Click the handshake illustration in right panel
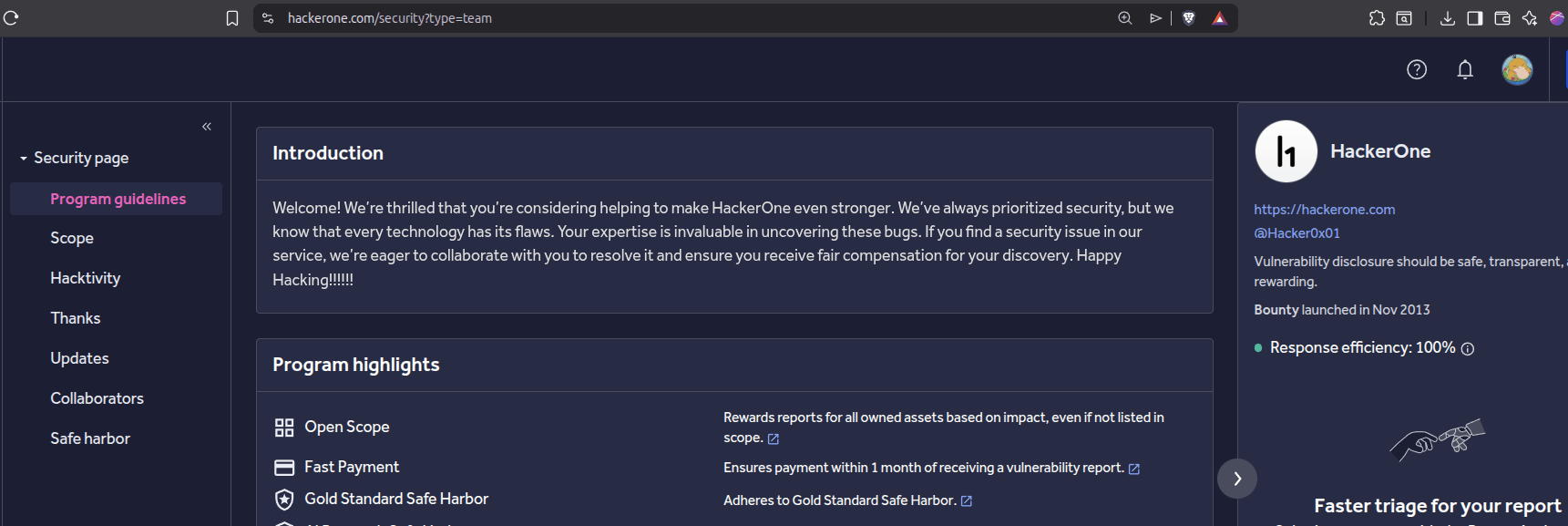1568x526 pixels. pos(1437,439)
